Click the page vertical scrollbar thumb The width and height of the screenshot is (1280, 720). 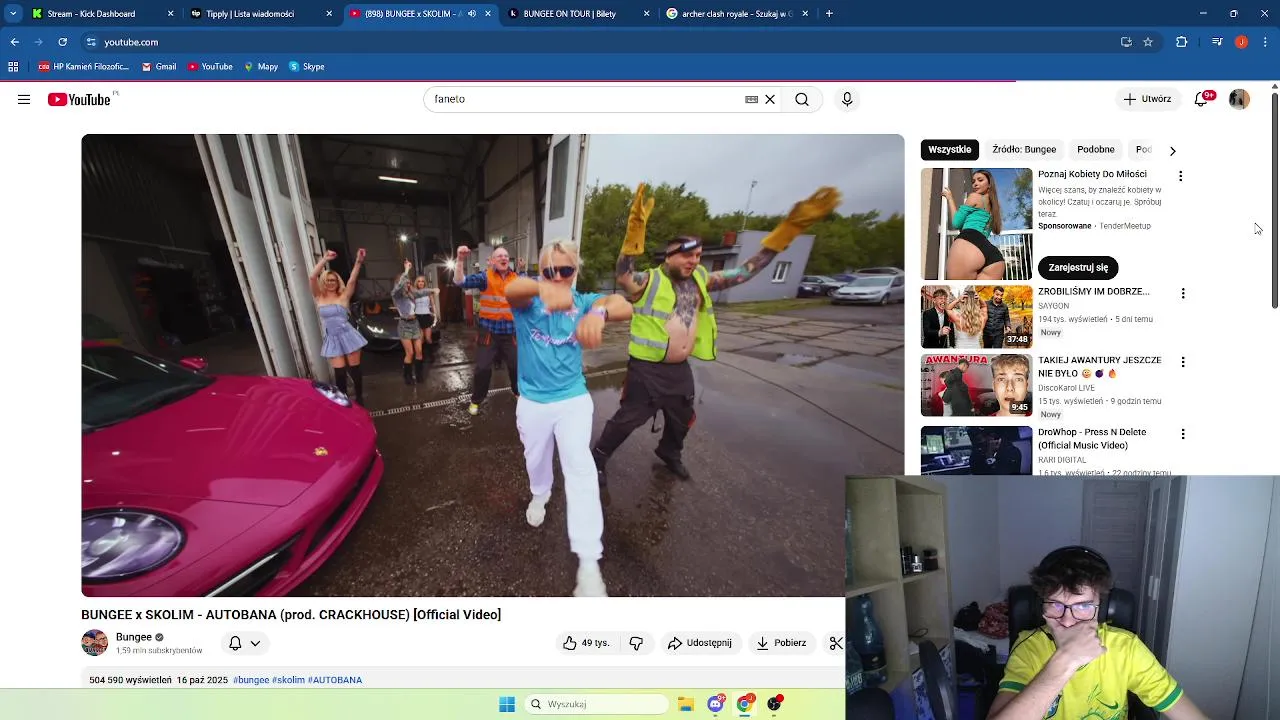pyautogui.click(x=1274, y=200)
